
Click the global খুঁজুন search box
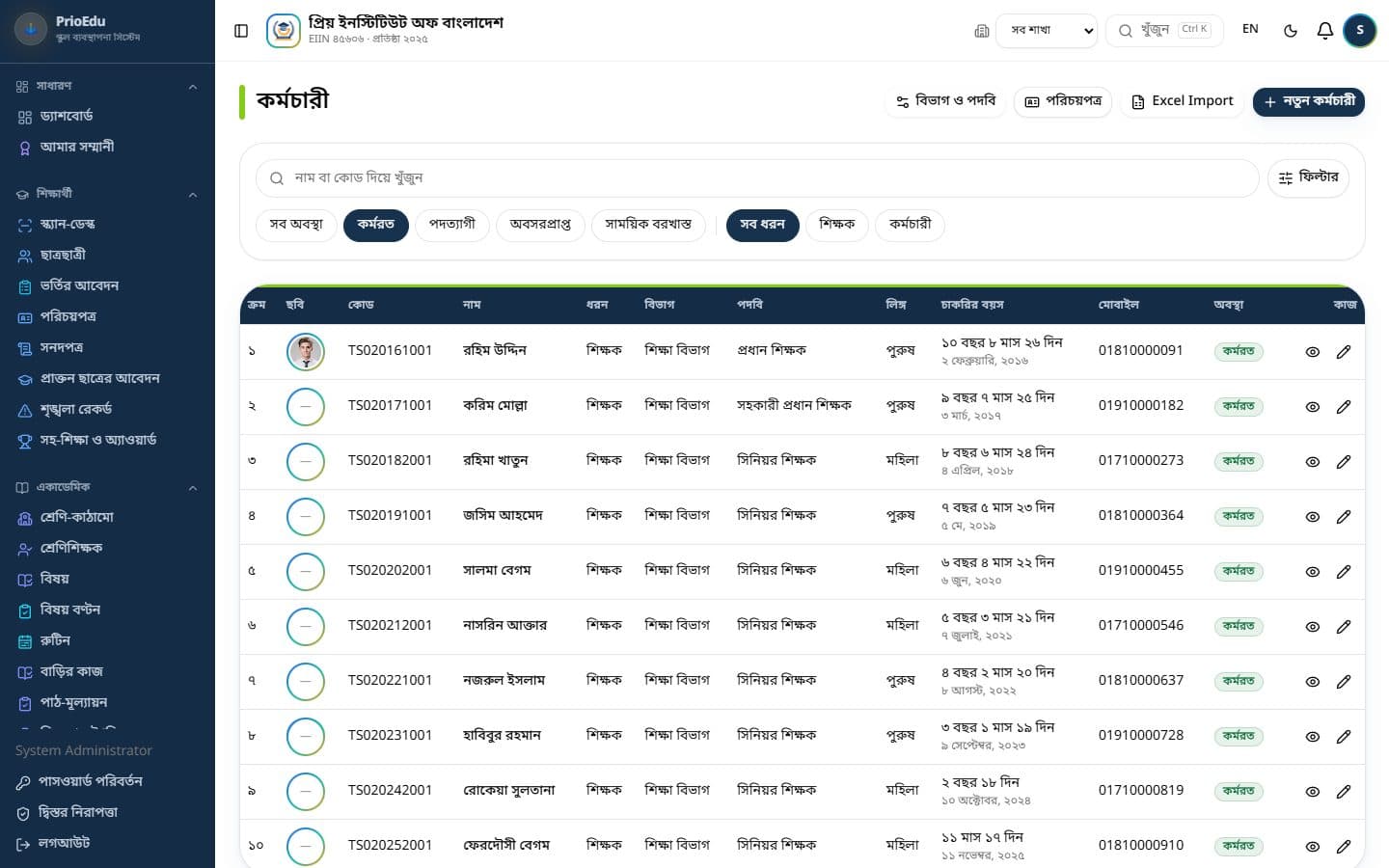click(1164, 31)
